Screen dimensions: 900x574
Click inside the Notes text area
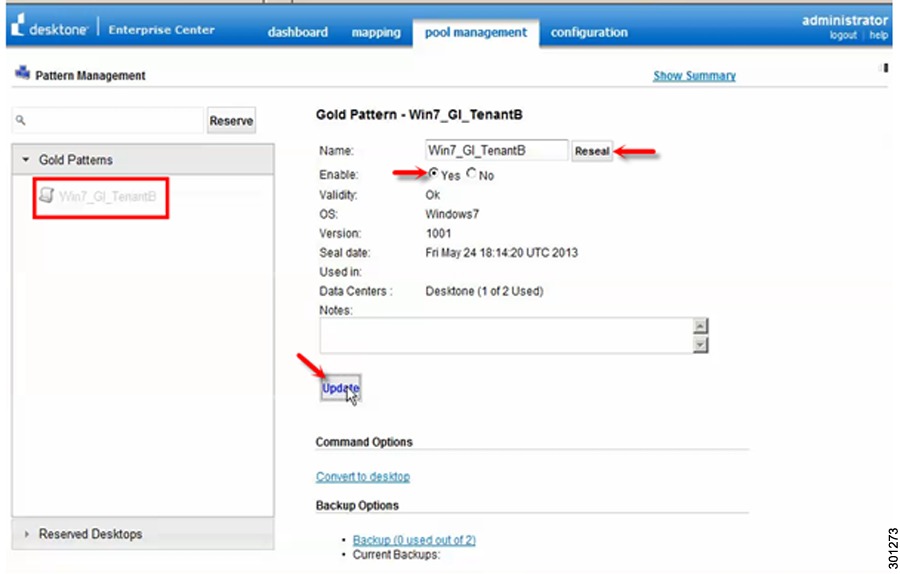point(506,335)
